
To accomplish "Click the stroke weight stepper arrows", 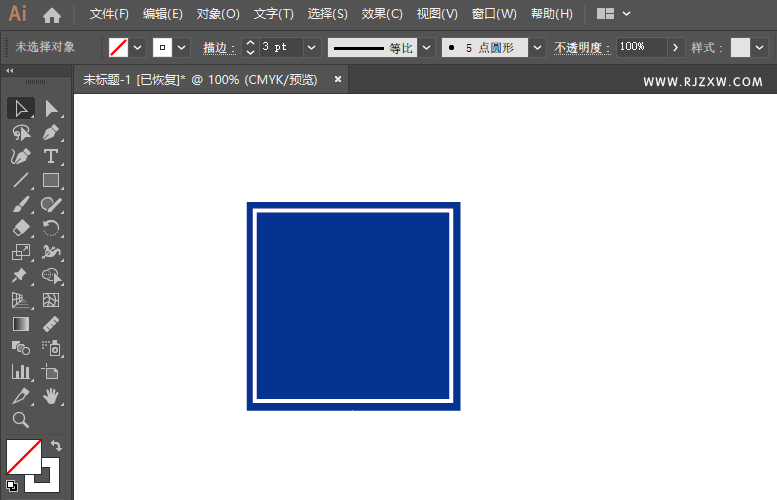I will 250,48.
